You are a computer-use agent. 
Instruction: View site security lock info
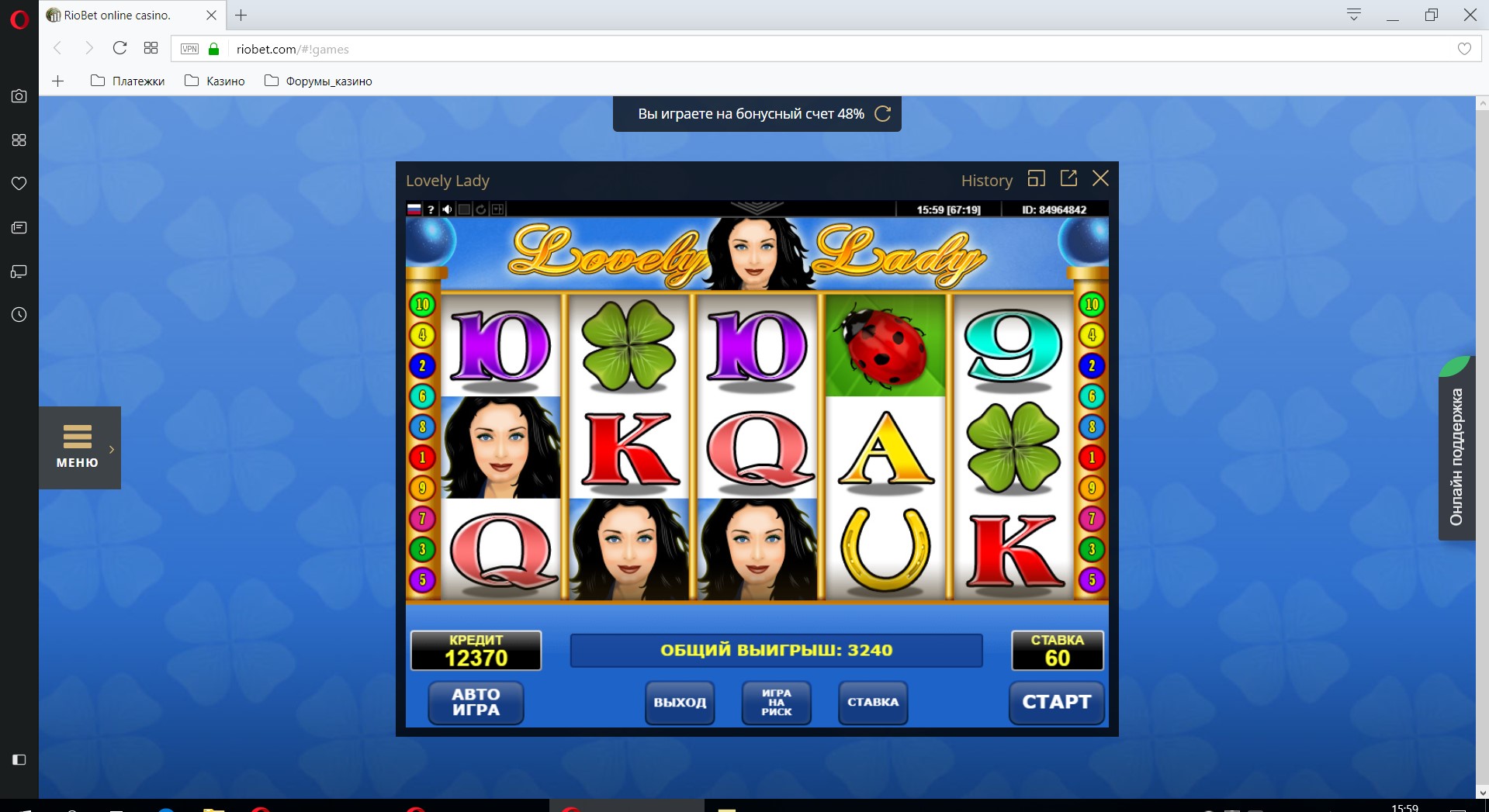[x=214, y=49]
